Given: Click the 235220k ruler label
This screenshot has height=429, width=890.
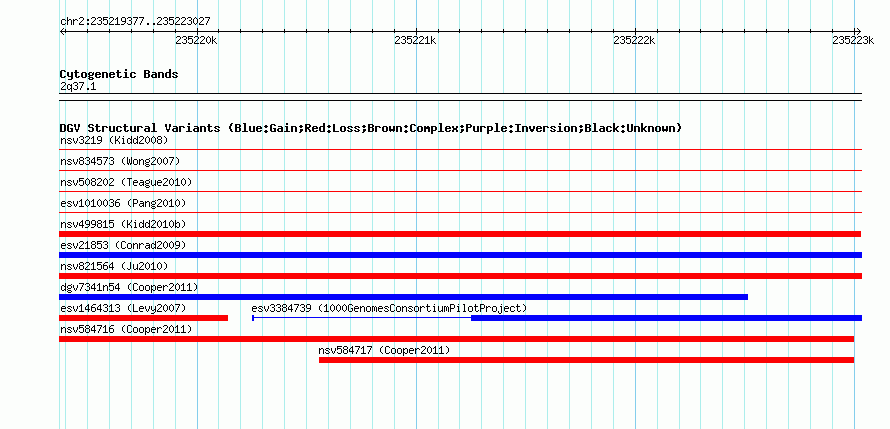Looking at the screenshot, I should (x=196, y=40).
